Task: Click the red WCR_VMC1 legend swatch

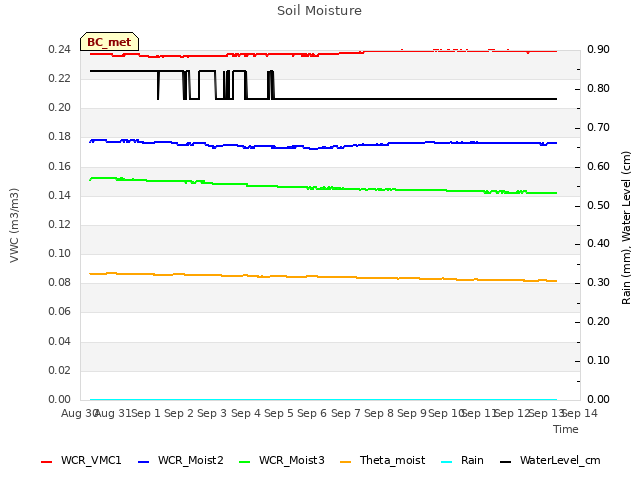Action: click(47, 462)
